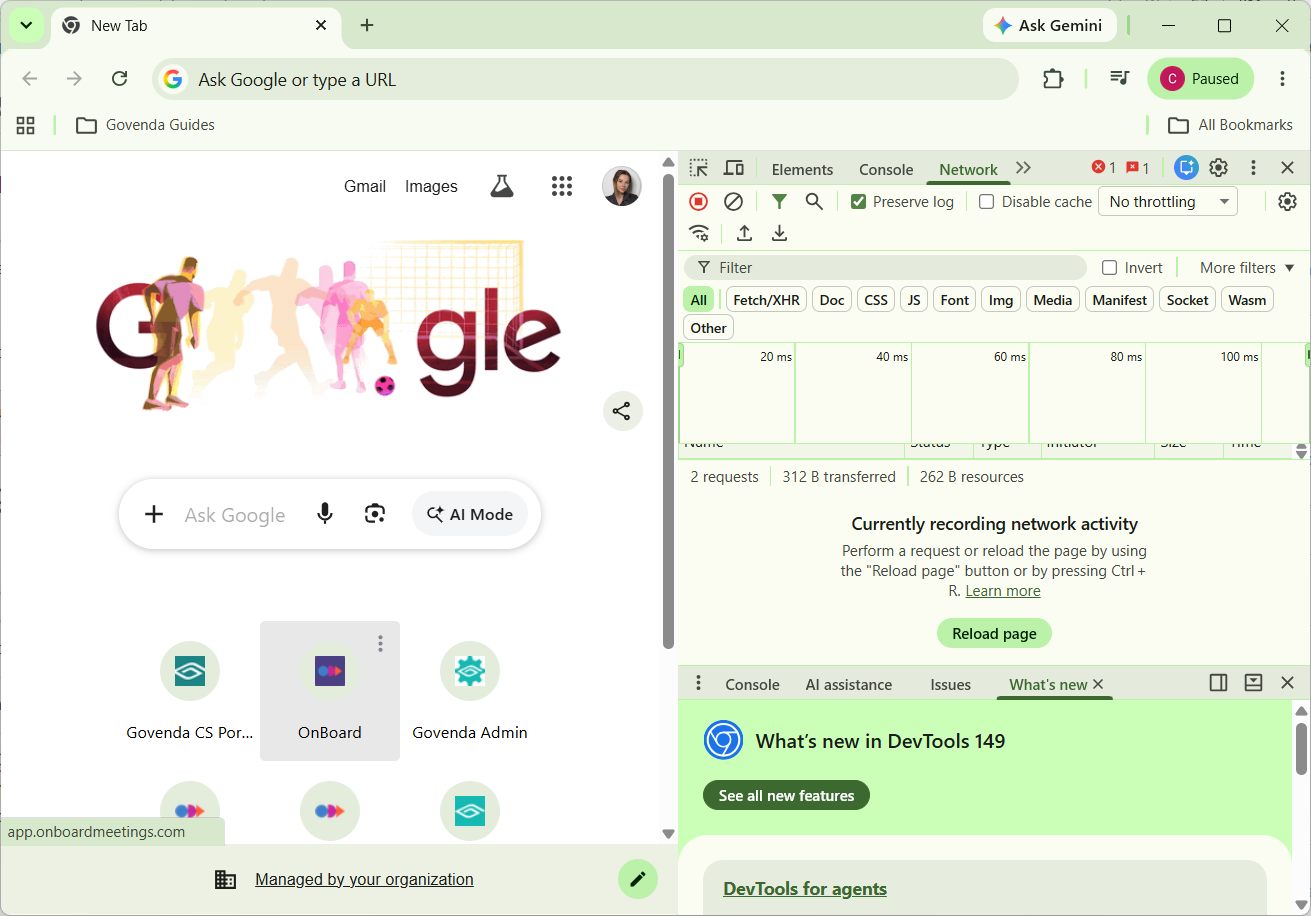Open the media controls icon

(1120, 79)
